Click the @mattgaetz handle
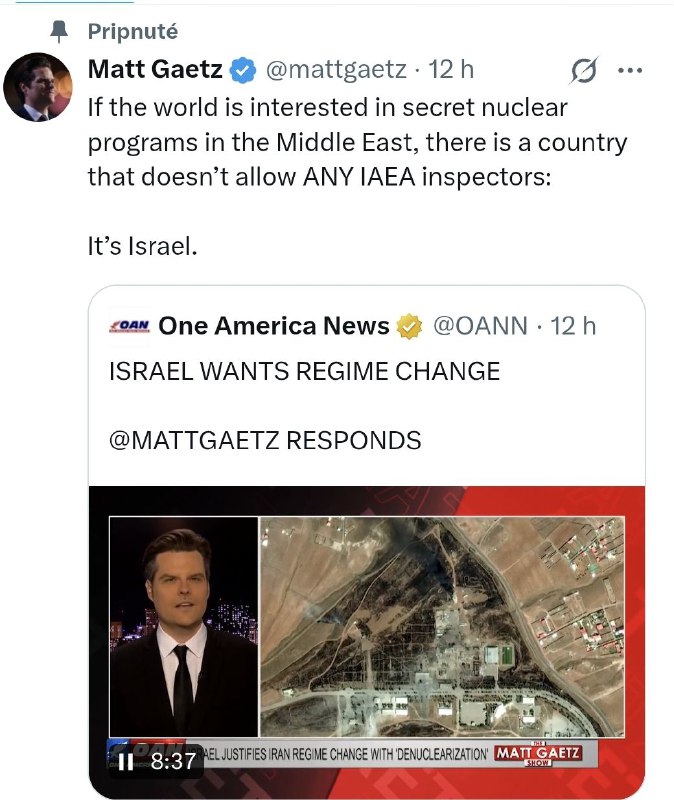 coord(335,70)
